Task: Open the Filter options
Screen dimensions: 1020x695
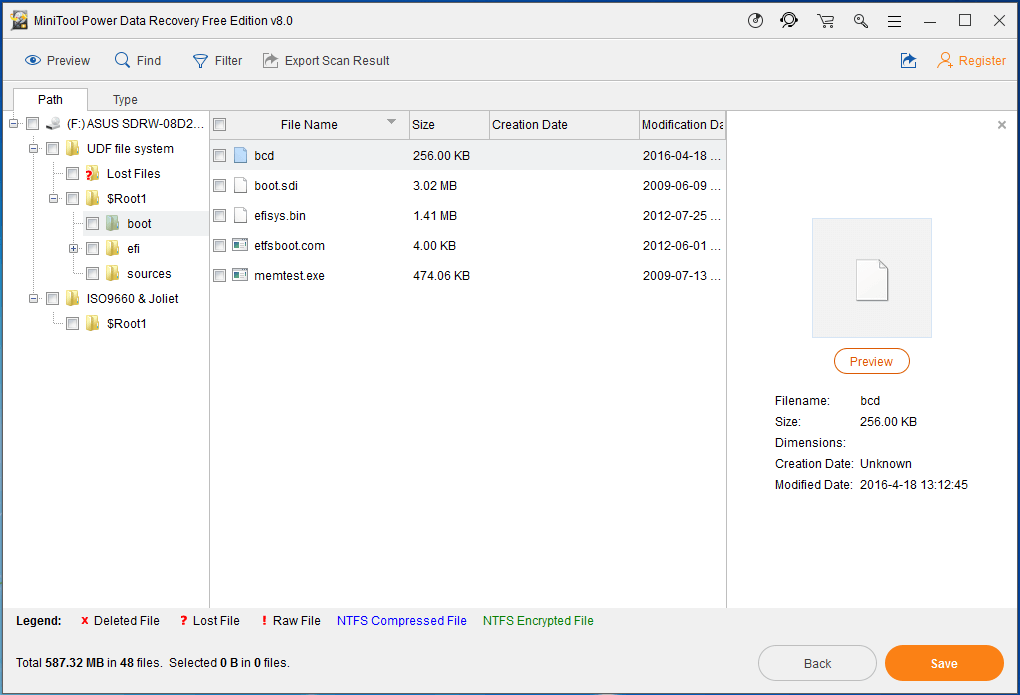Action: (x=217, y=60)
